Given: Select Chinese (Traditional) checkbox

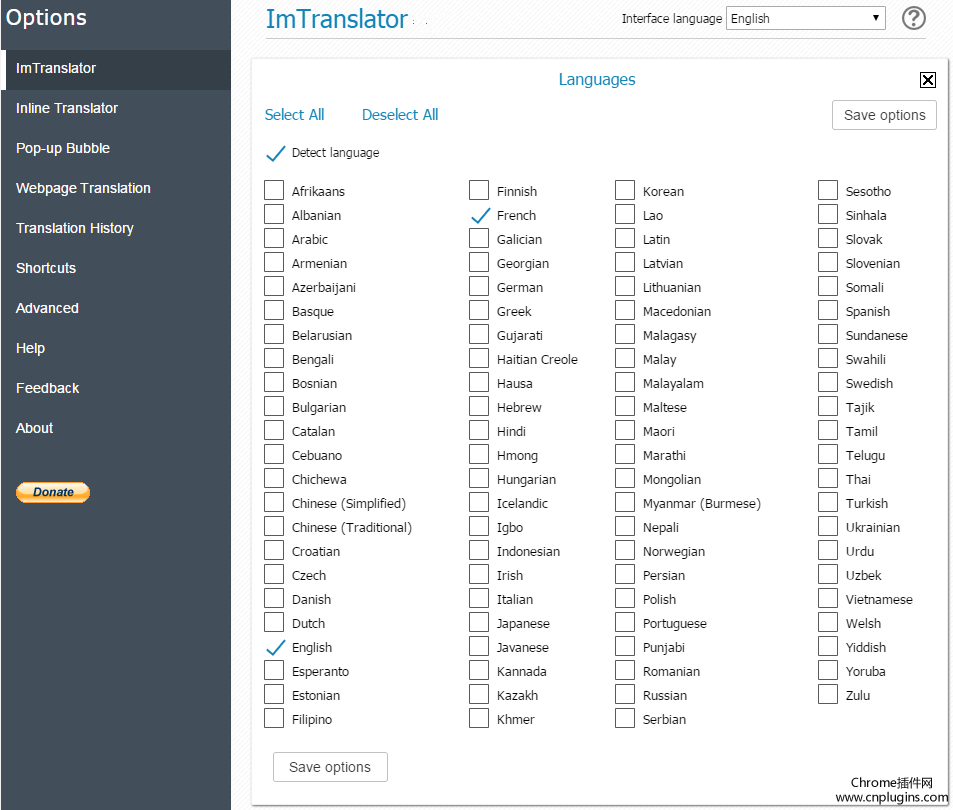Looking at the screenshot, I should point(274,526).
